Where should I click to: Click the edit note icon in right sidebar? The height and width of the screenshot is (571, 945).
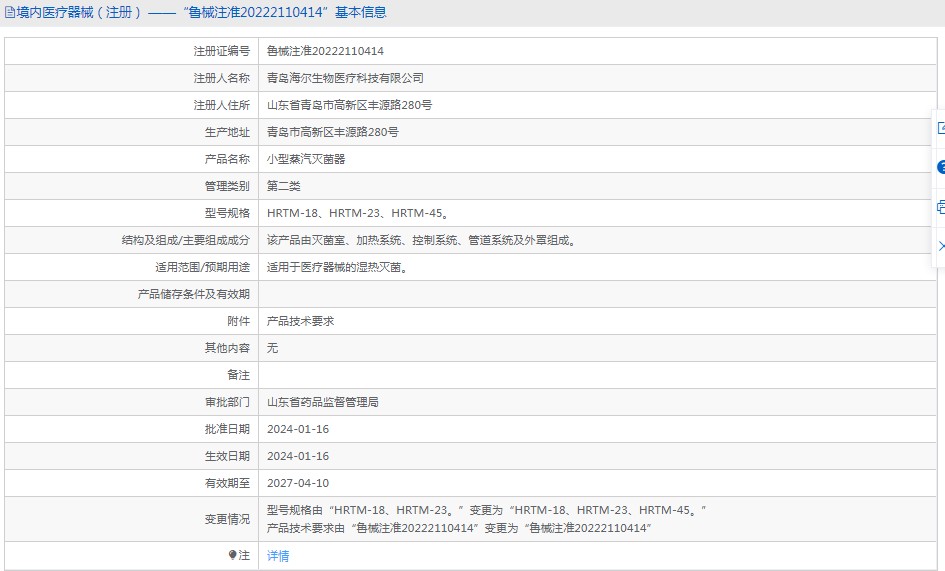click(x=941, y=128)
